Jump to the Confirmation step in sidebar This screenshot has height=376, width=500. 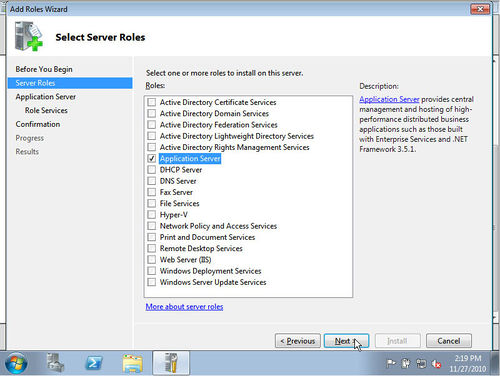point(38,124)
